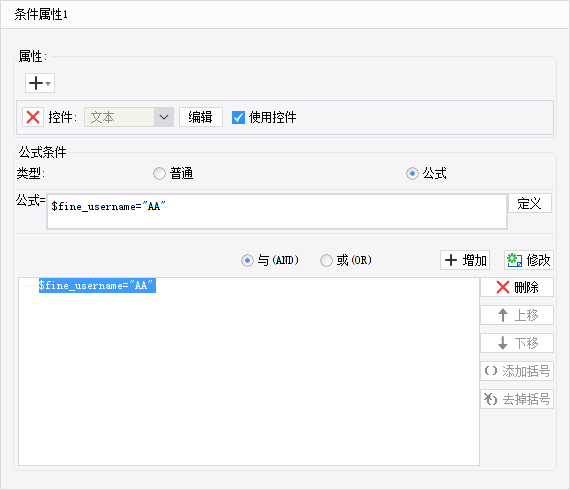Choose the 与(AND) radio option
Screen dimensions: 570x490
247,260
